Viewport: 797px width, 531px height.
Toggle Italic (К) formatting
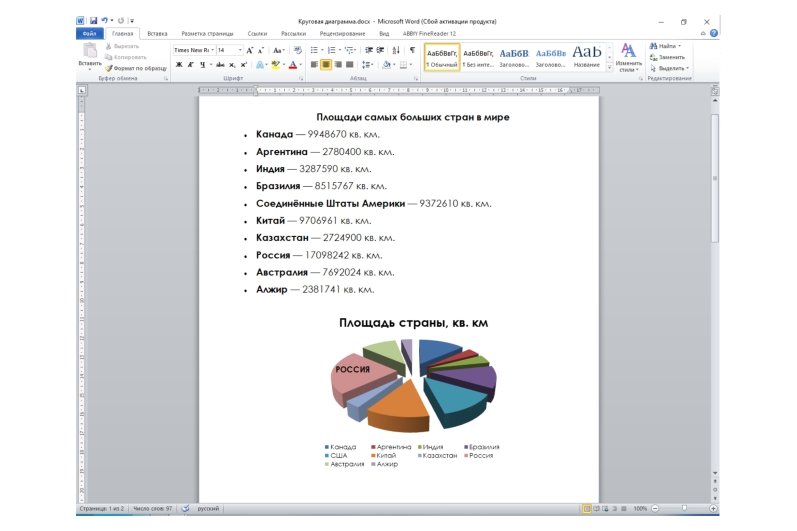(x=191, y=65)
